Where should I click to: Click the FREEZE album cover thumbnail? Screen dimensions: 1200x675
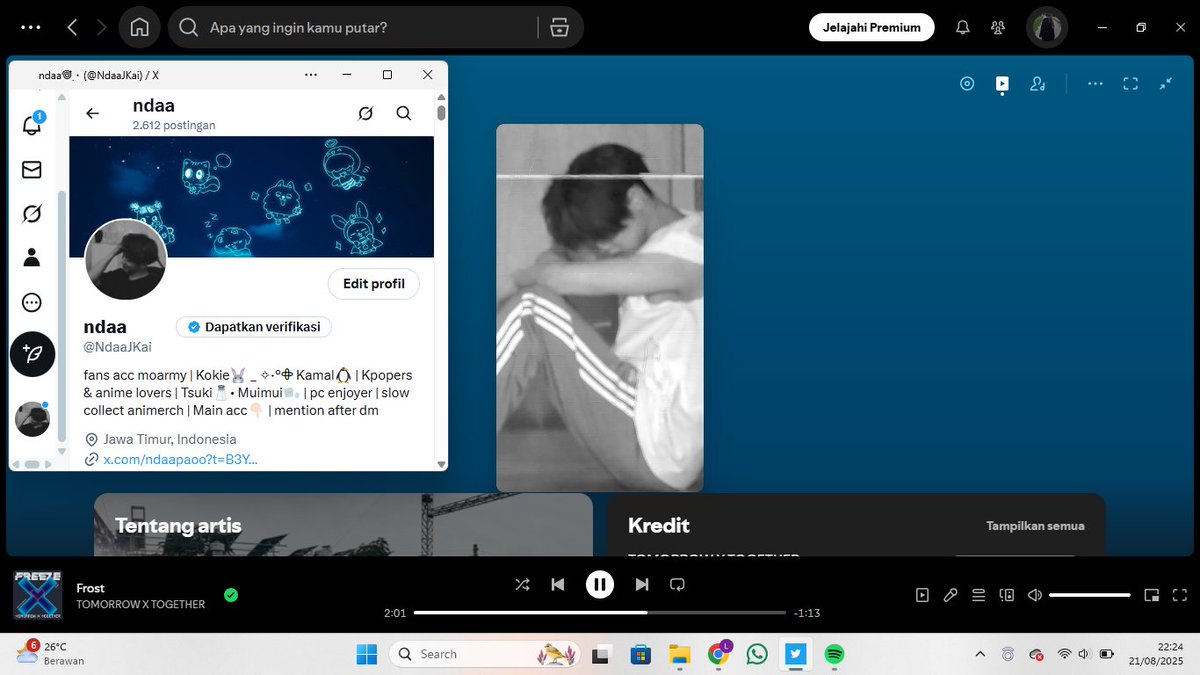(38, 595)
